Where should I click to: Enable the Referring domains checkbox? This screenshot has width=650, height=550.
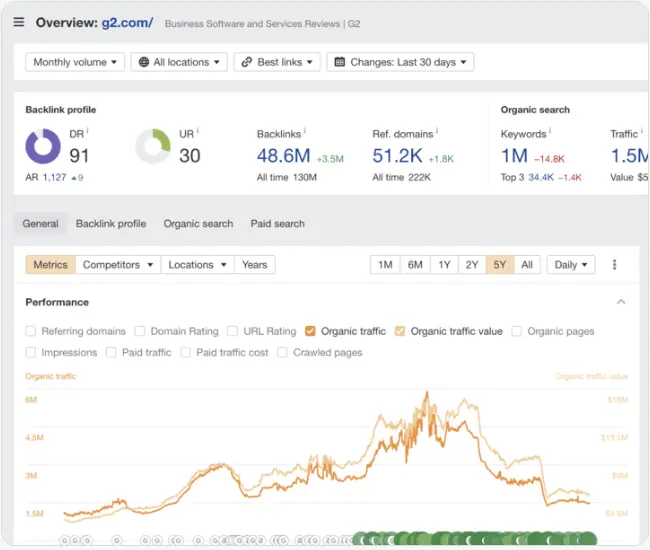31,331
